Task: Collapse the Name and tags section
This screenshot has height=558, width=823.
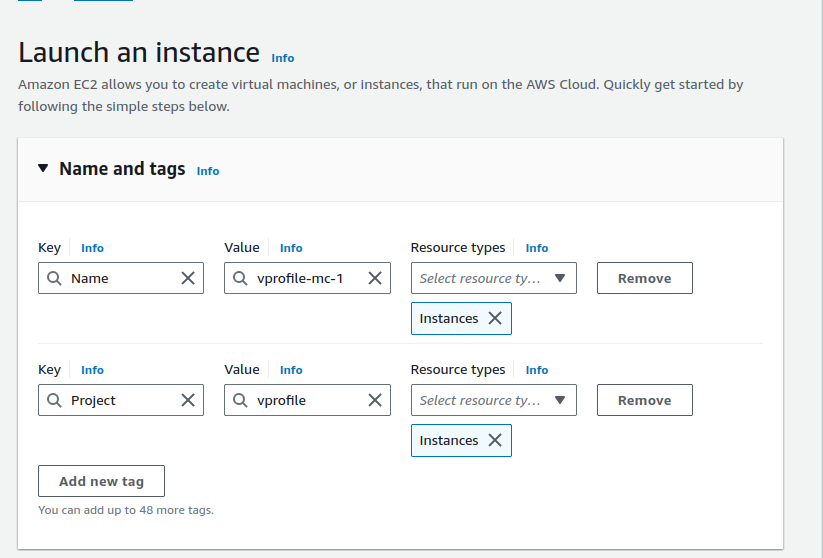Action: [x=43, y=169]
